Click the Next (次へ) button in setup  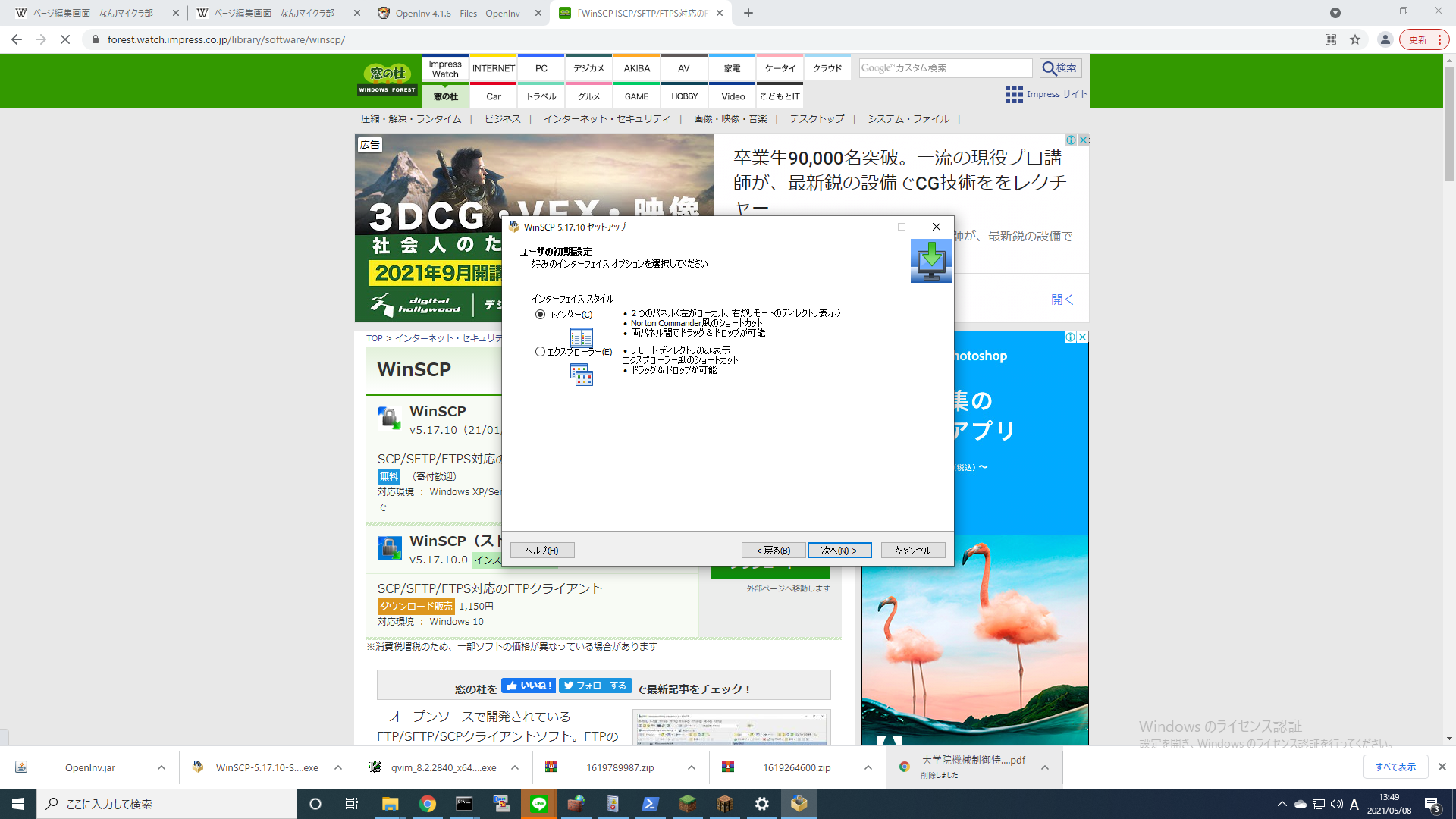coord(839,551)
